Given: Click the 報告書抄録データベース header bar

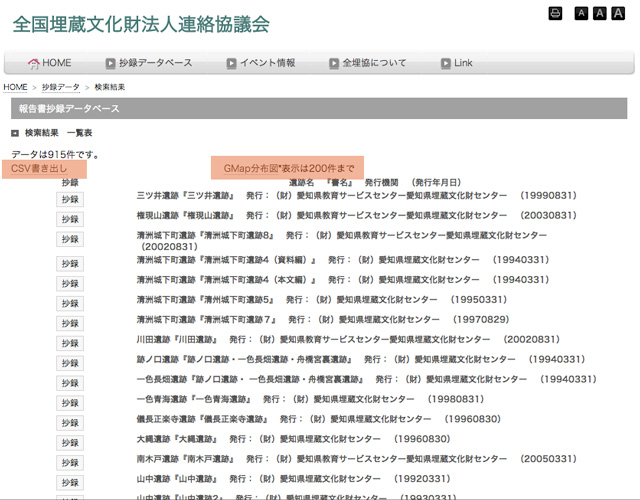Looking at the screenshot, I should pos(319,109).
